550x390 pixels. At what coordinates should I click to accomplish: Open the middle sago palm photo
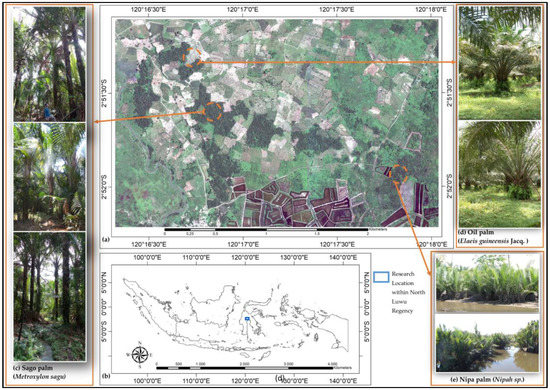[x=49, y=176]
